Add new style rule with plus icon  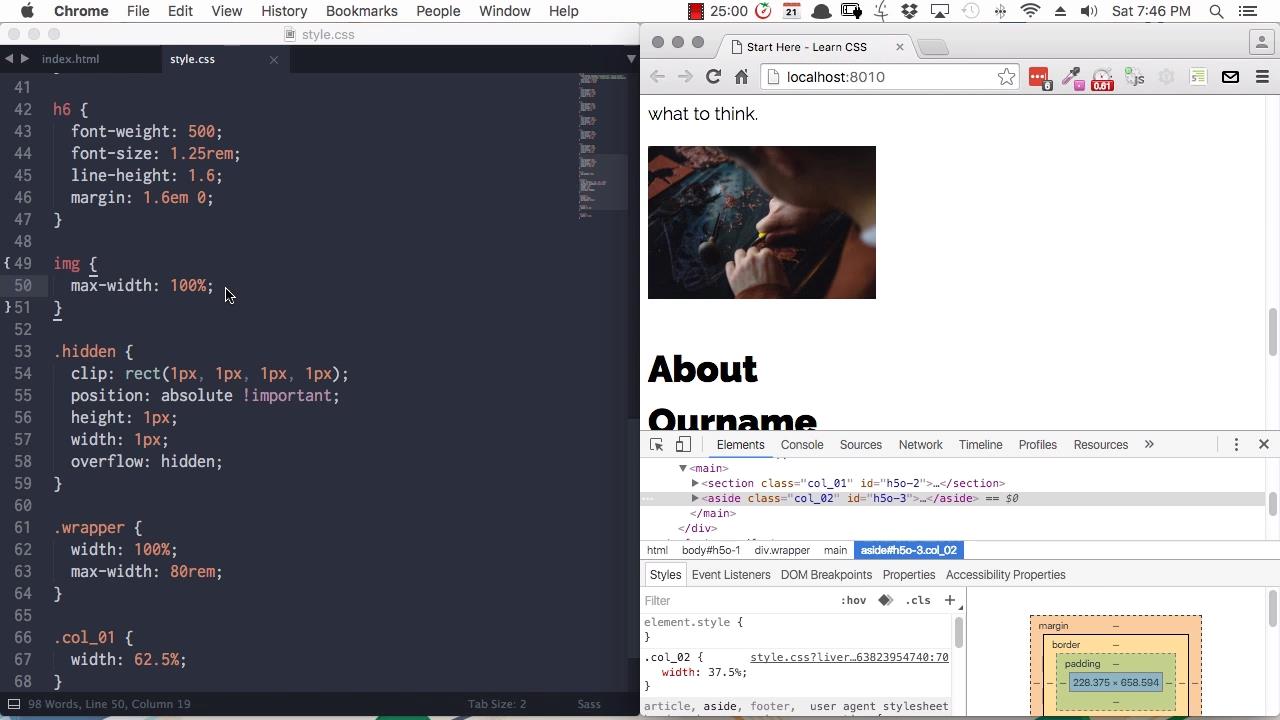[950, 600]
